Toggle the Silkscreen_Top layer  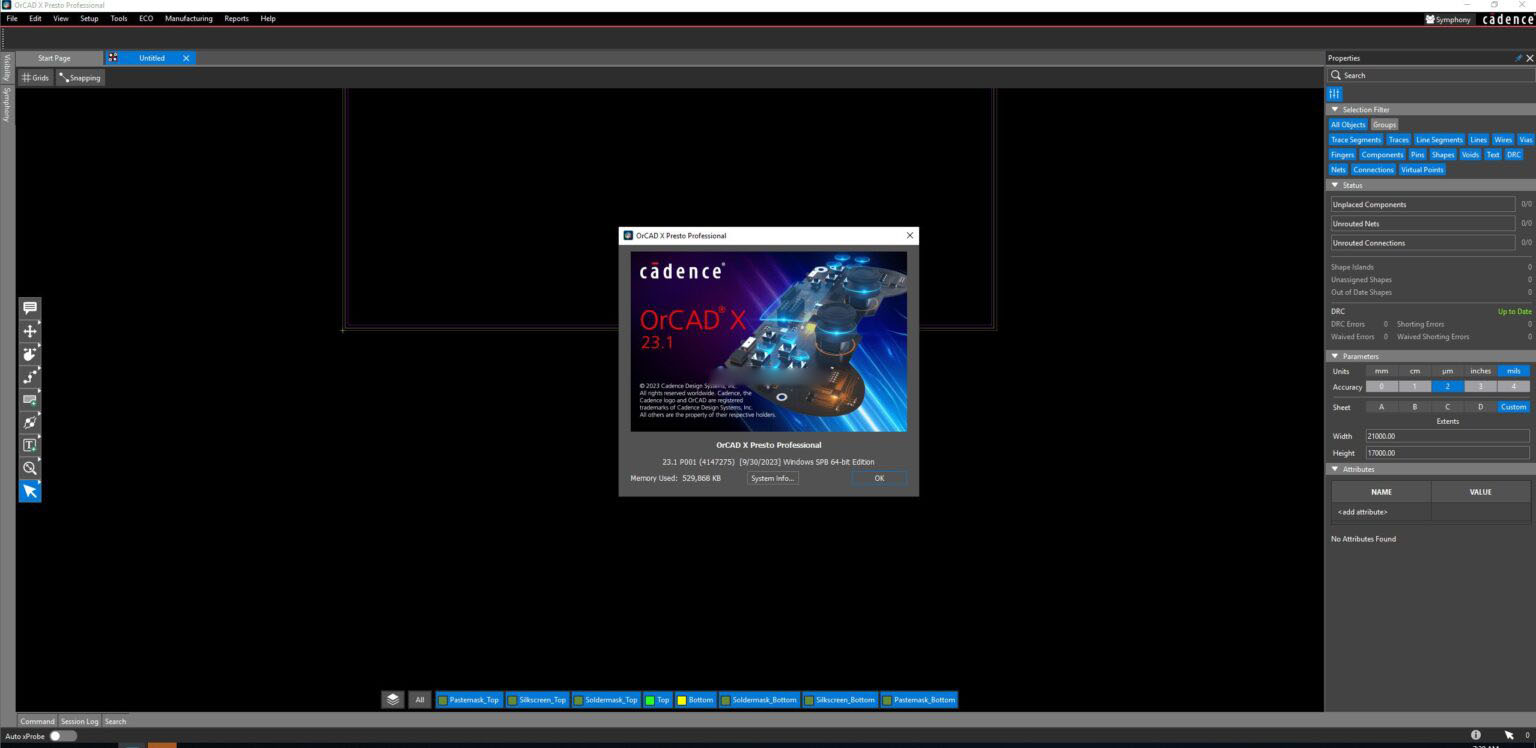point(536,700)
